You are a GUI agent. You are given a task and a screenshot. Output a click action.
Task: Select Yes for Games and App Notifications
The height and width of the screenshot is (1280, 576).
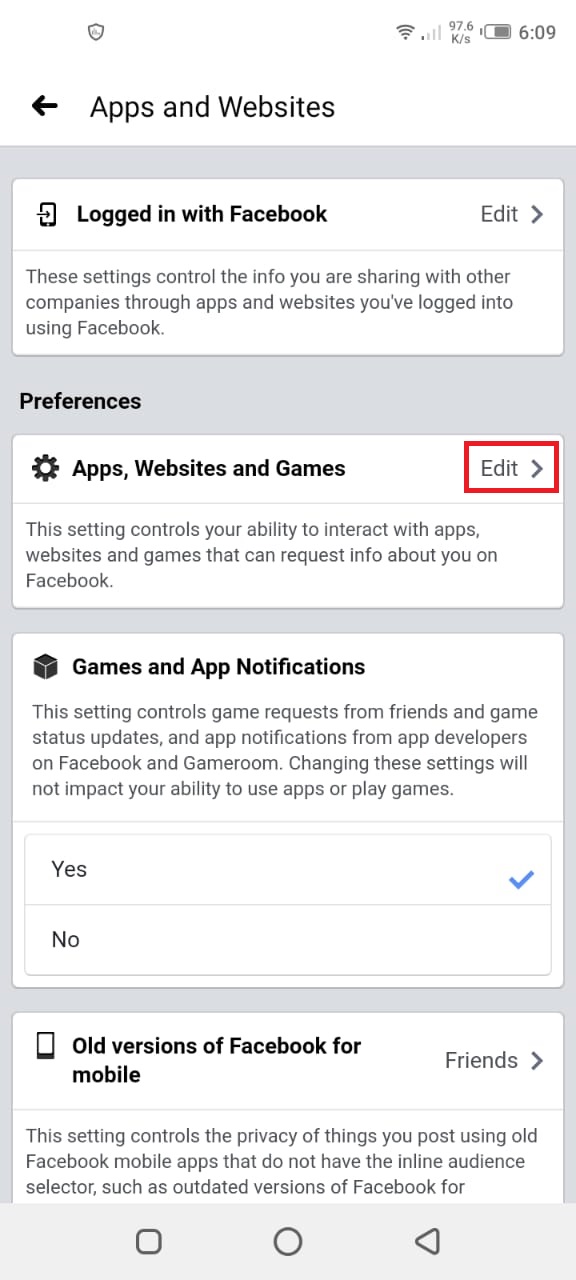288,870
